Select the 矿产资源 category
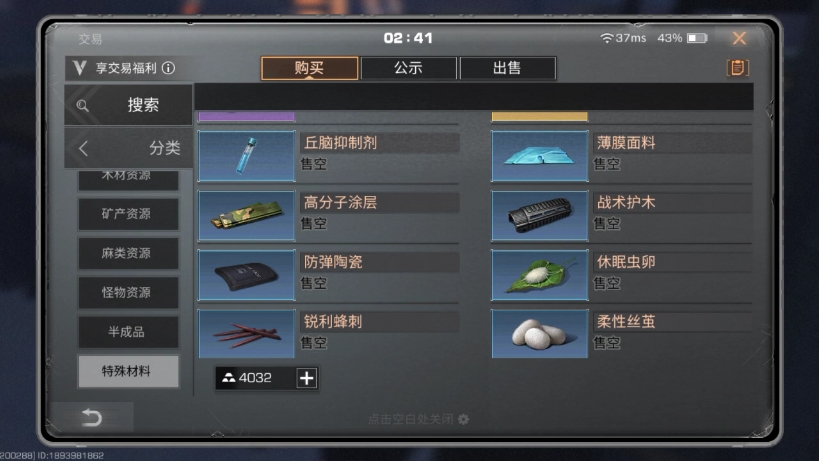This screenshot has width=819, height=461. [x=128, y=214]
